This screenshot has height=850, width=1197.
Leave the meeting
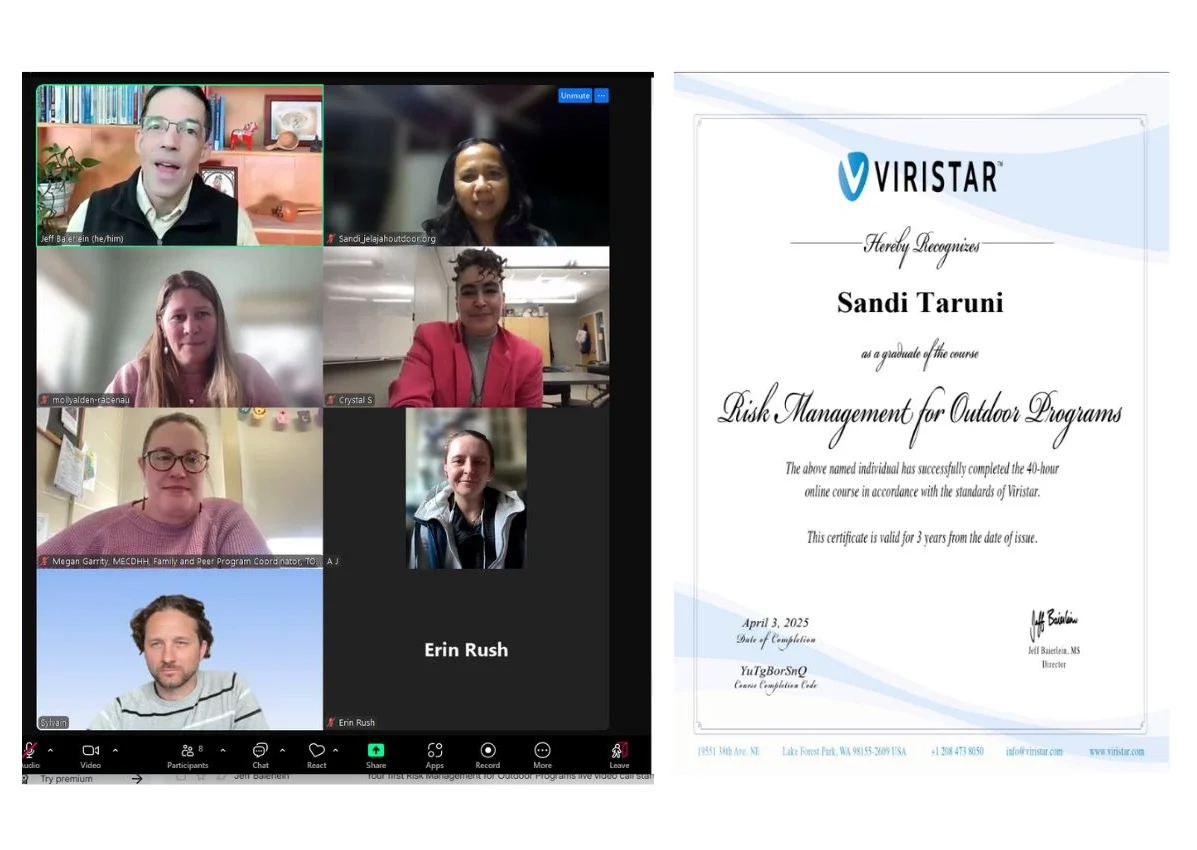pos(620,750)
